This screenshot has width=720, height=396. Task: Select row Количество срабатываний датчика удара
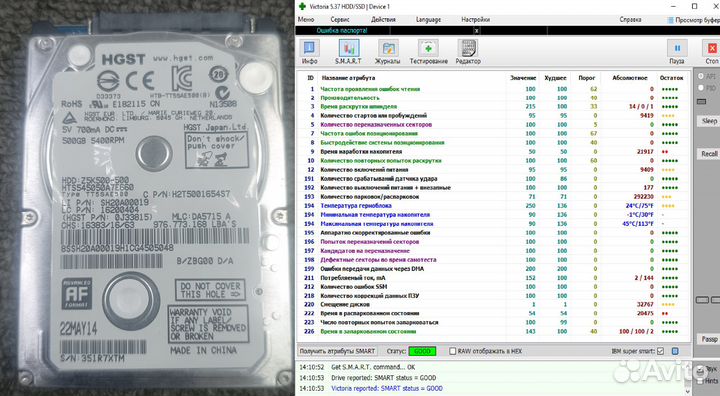tap(493, 179)
